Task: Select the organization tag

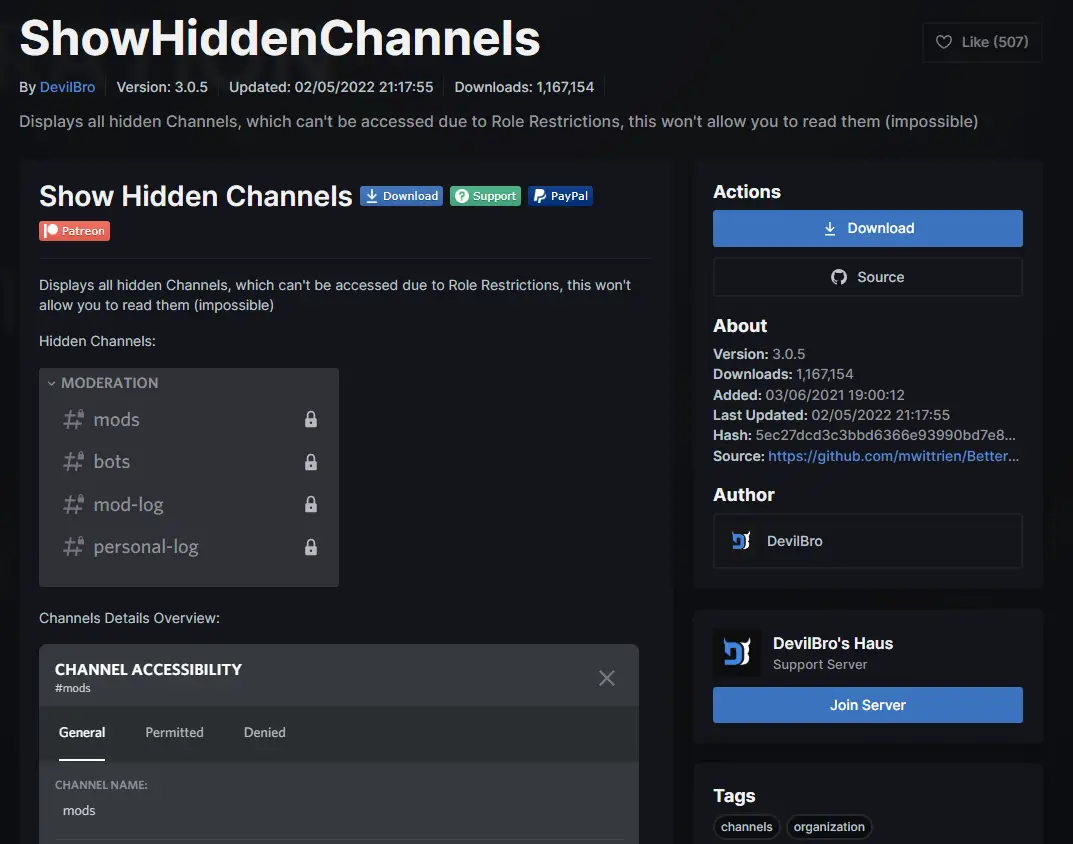Action: point(829,827)
